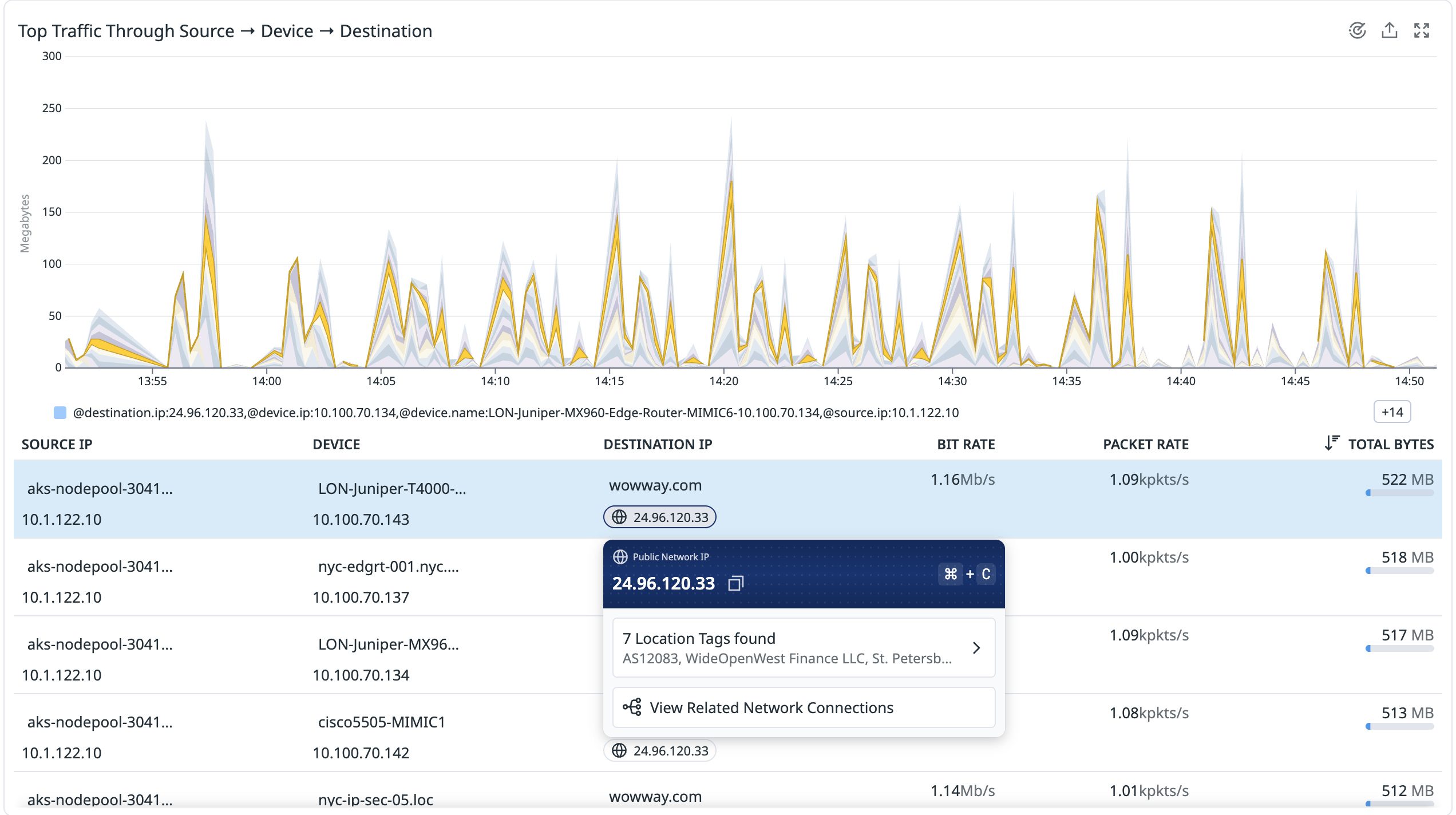Viewport: 1456px width, 815px height.
Task: Refresh the Top Traffic chart data
Action: pyautogui.click(x=1358, y=31)
